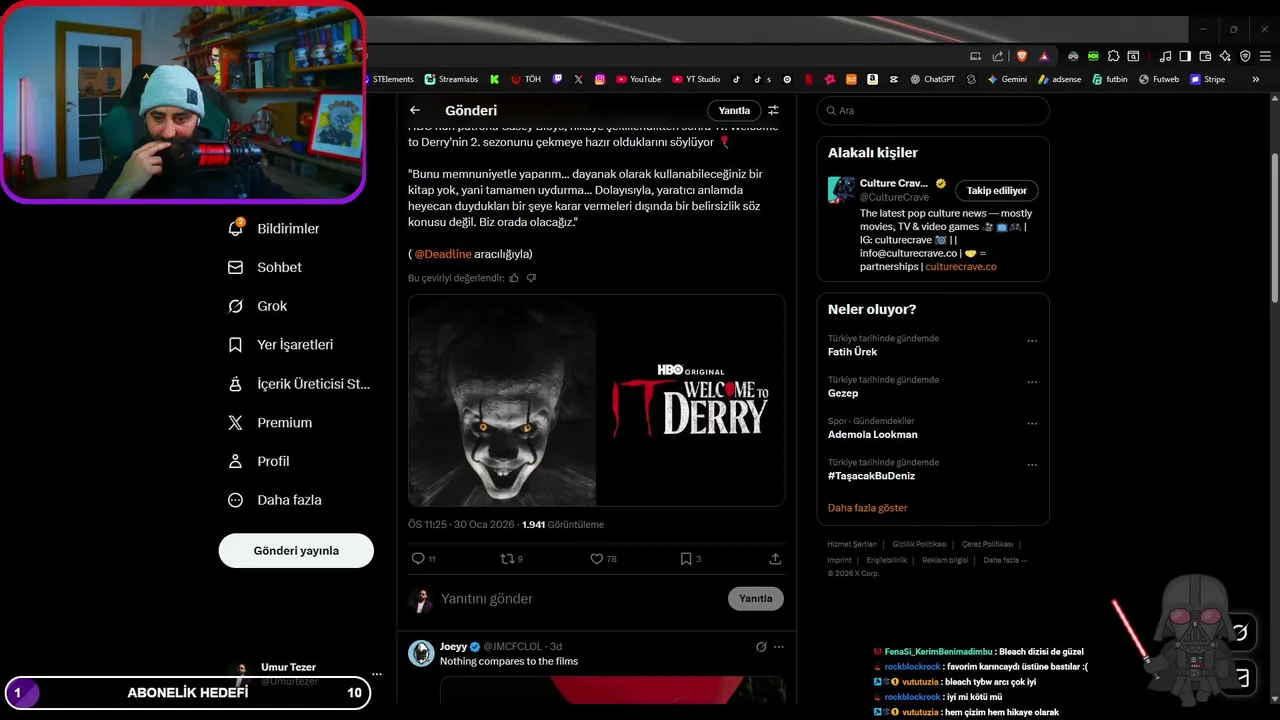Open YT Studio bookmark

(696, 79)
